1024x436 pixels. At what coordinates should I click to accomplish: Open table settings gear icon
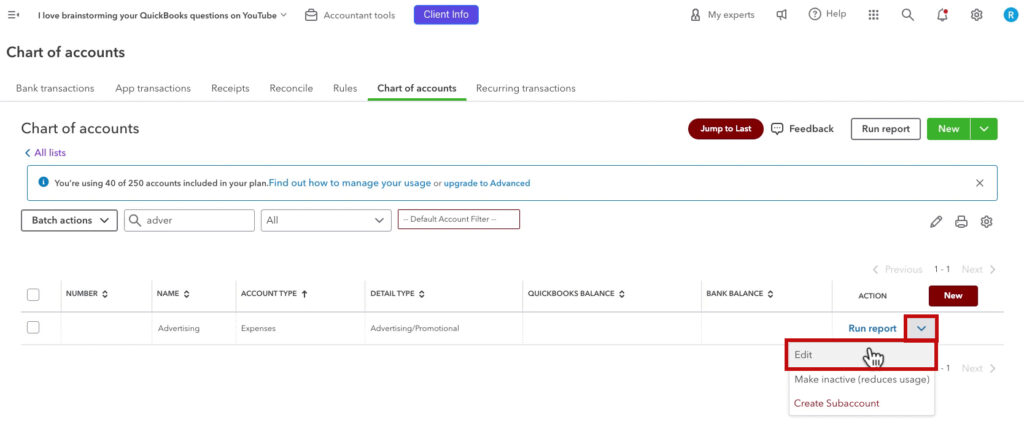(x=986, y=222)
